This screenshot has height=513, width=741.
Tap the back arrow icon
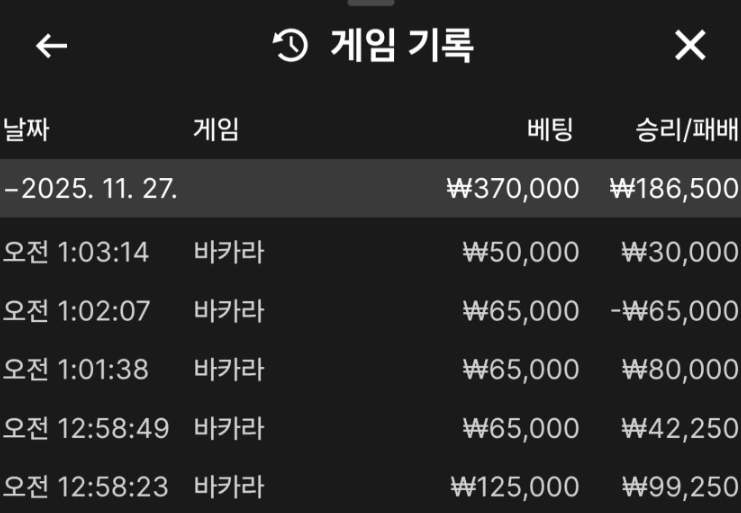pyautogui.click(x=51, y=46)
